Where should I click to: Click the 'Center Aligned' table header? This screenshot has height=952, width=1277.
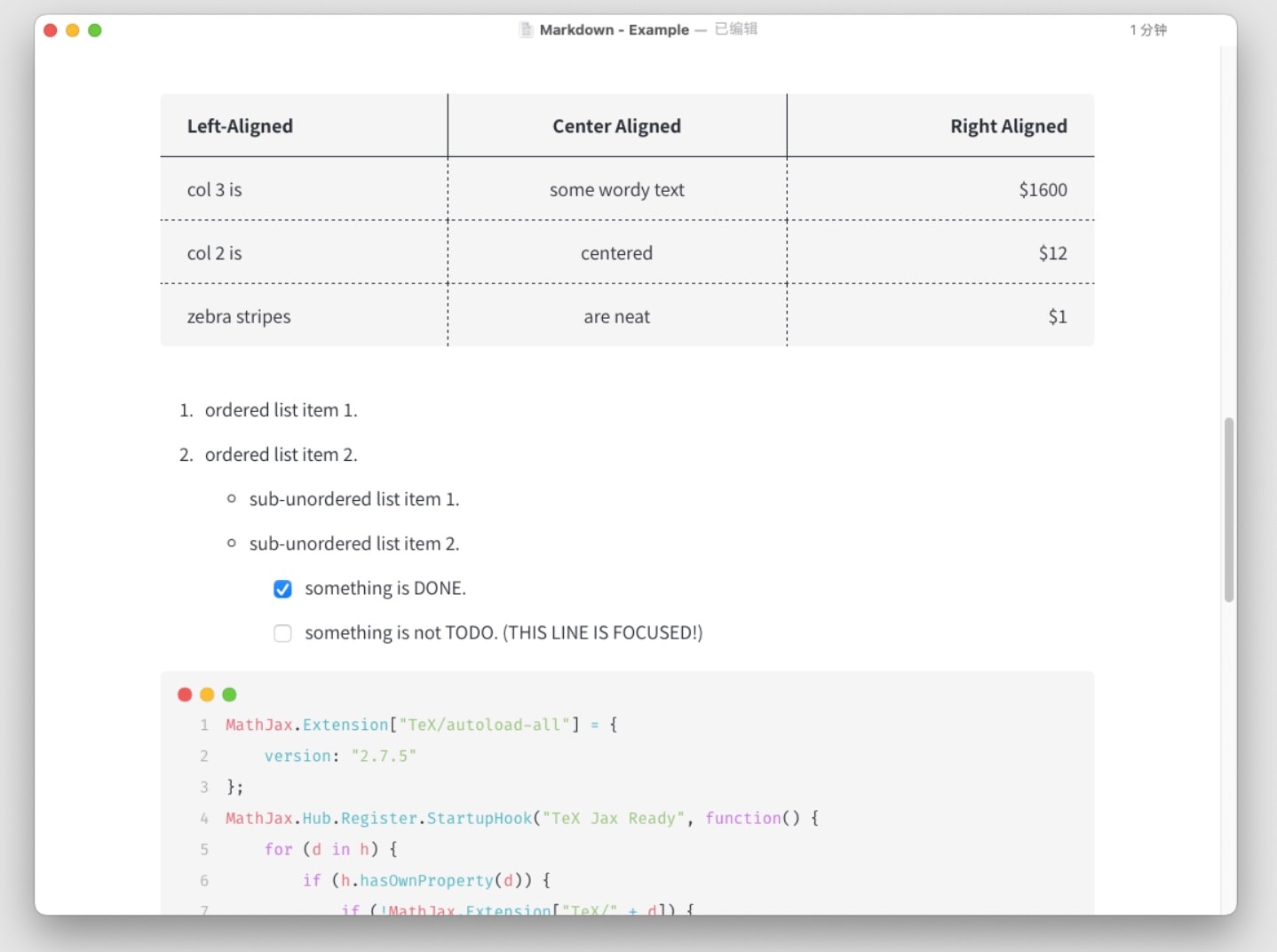click(617, 126)
